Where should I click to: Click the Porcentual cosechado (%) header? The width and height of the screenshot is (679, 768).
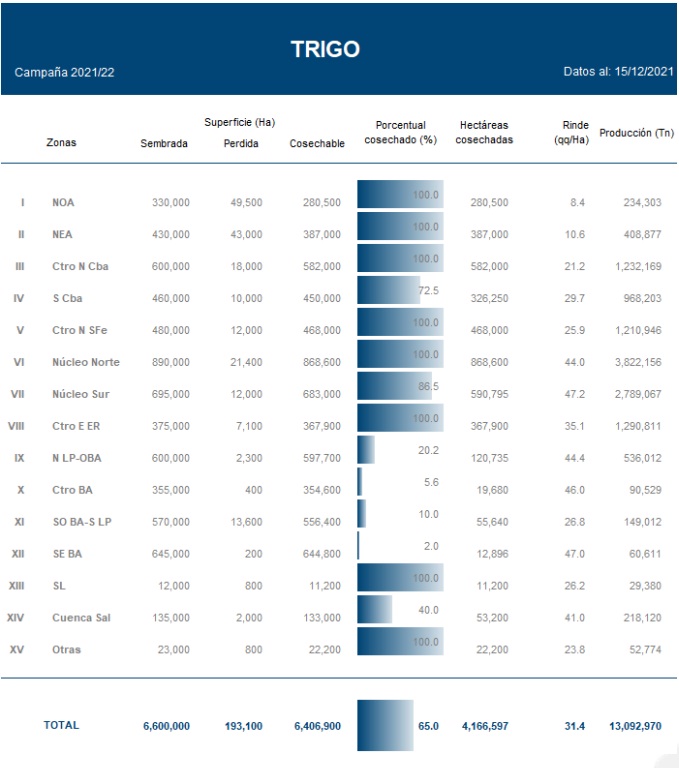[x=400, y=132]
